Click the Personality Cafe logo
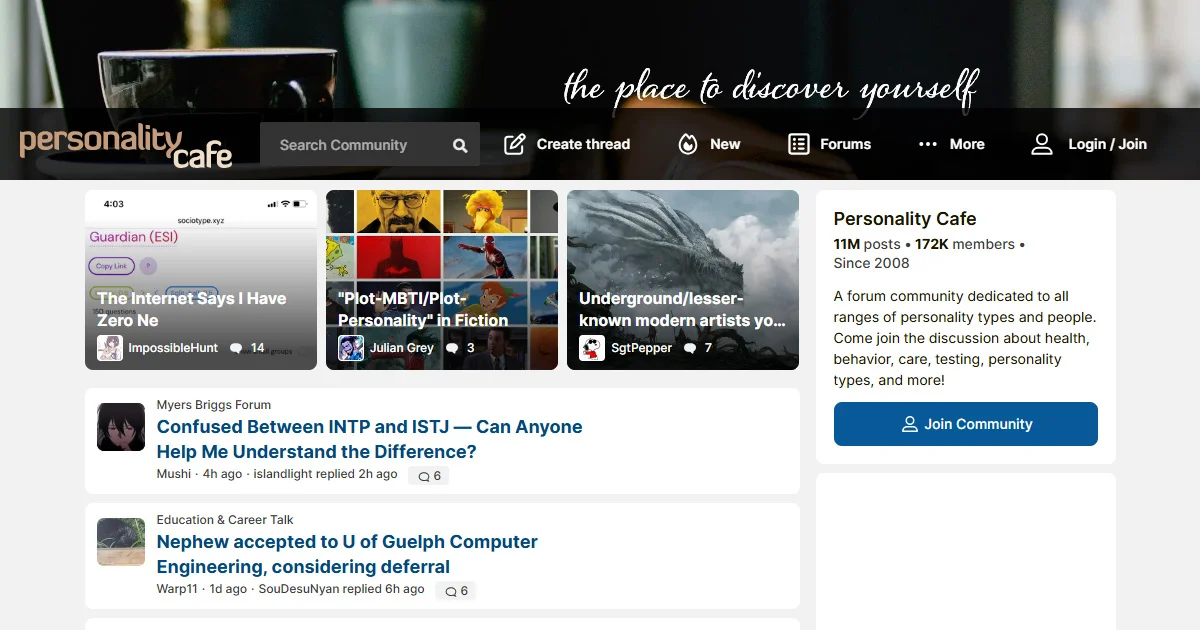The width and height of the screenshot is (1200, 630). [126, 146]
